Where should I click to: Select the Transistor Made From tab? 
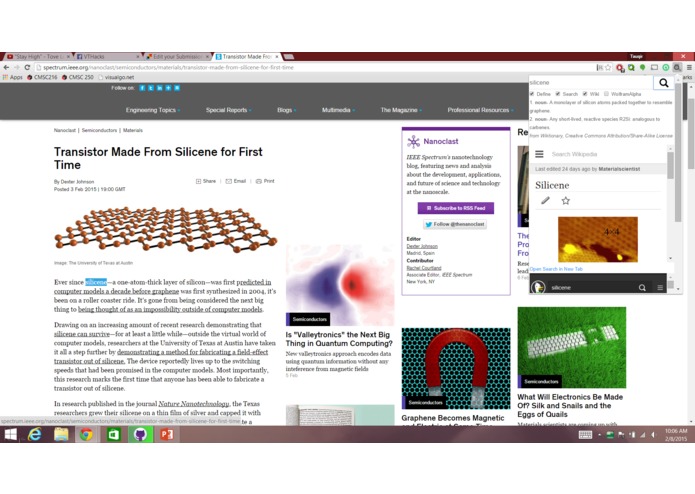click(247, 57)
